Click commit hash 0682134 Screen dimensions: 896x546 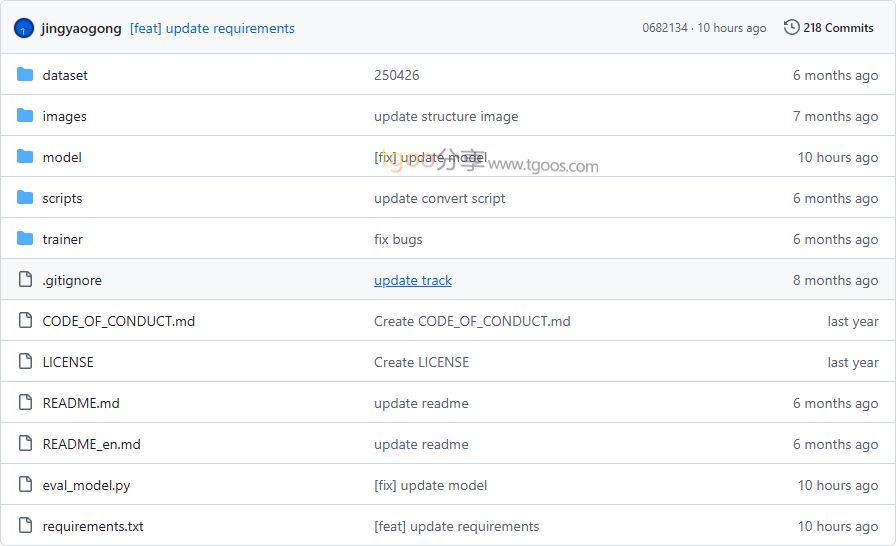click(665, 28)
